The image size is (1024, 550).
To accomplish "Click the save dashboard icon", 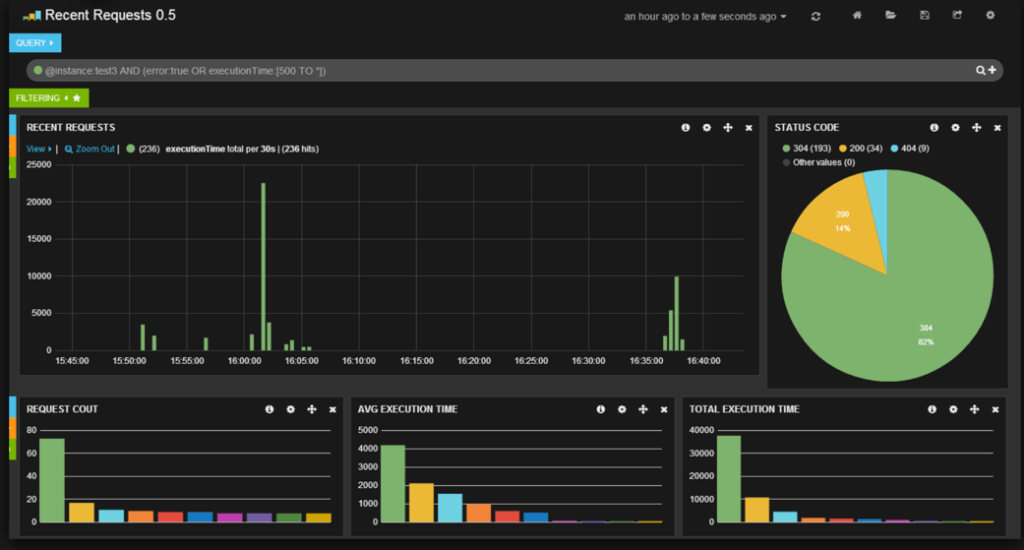I will point(924,16).
